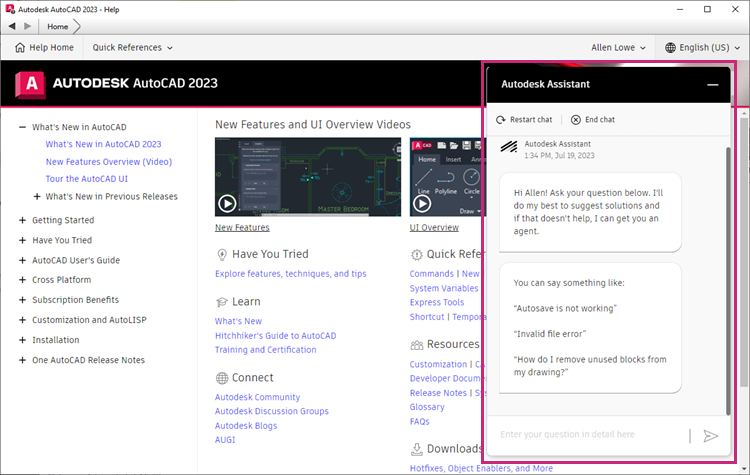This screenshot has width=750, height=475.
Task: Expand the Getting Started section
Action: (x=22, y=220)
